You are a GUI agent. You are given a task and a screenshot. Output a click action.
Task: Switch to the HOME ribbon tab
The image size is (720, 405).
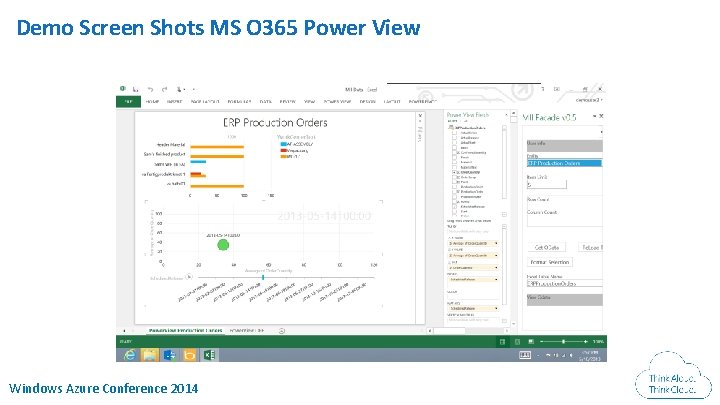click(x=152, y=101)
